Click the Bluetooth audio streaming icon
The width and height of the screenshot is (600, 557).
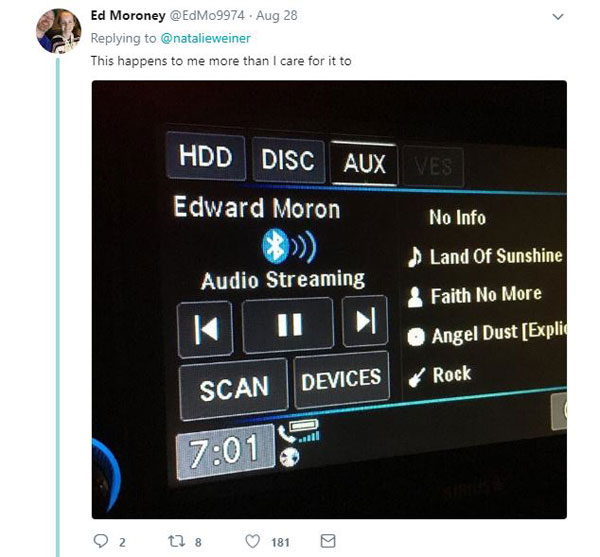289,246
